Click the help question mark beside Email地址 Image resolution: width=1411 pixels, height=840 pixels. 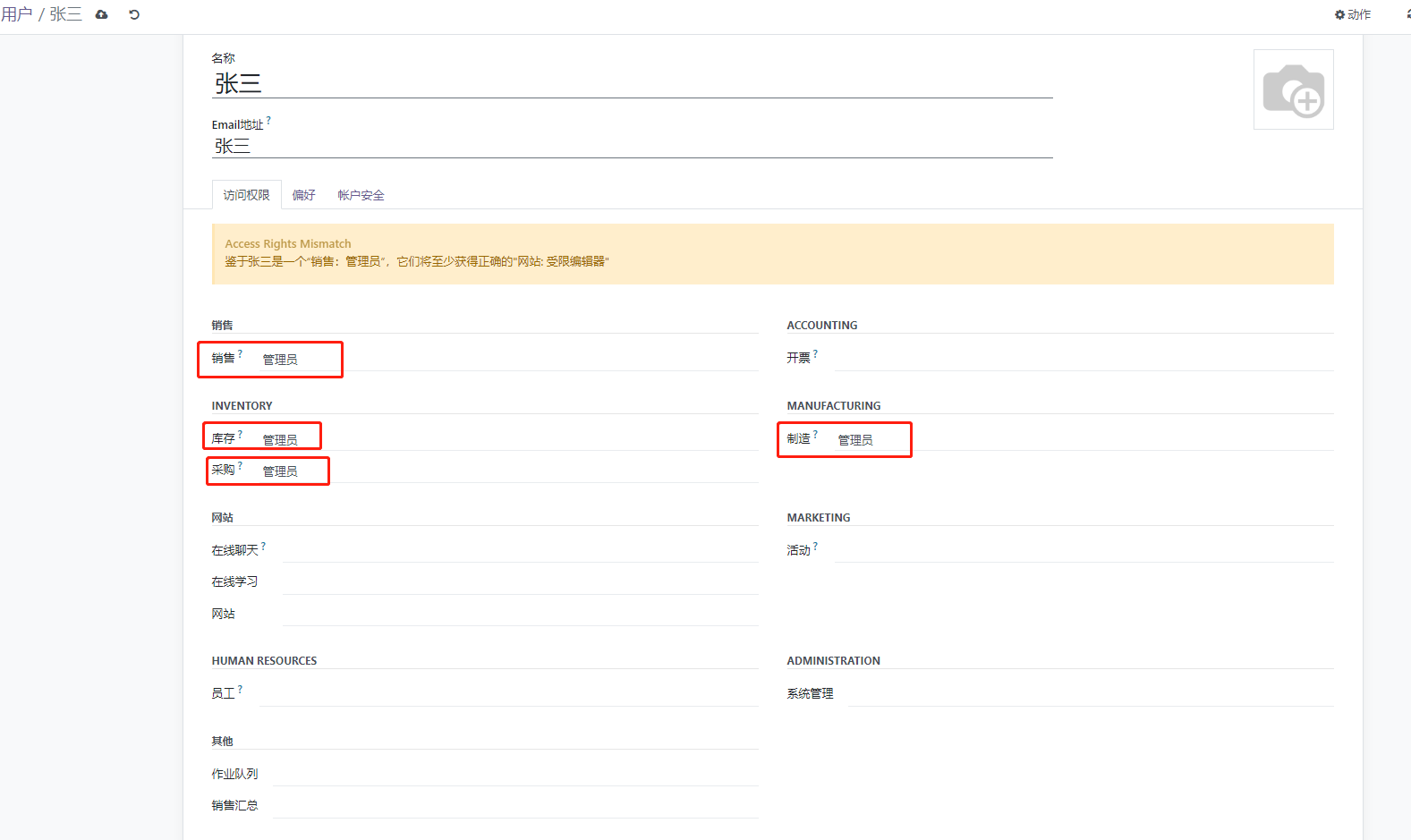[268, 120]
